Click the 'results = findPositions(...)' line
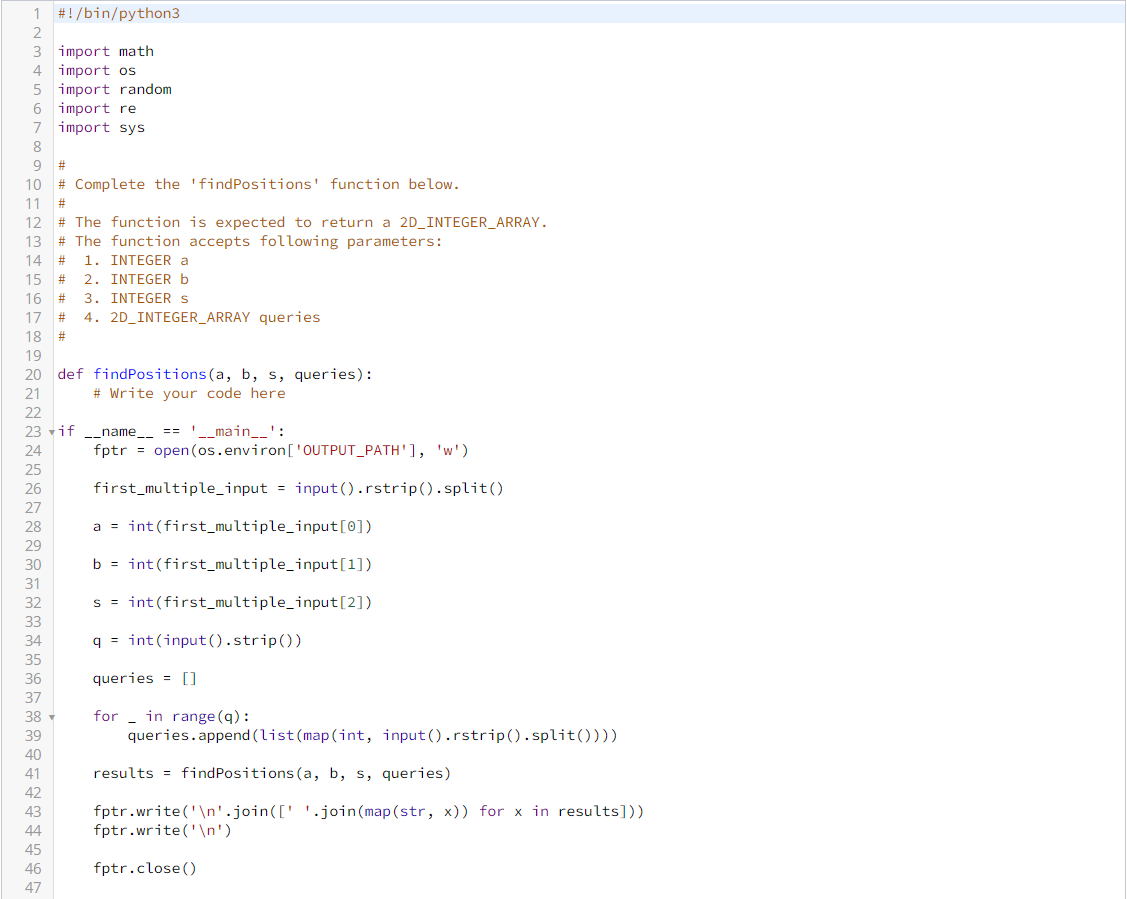1127x899 pixels. [x=272, y=774]
